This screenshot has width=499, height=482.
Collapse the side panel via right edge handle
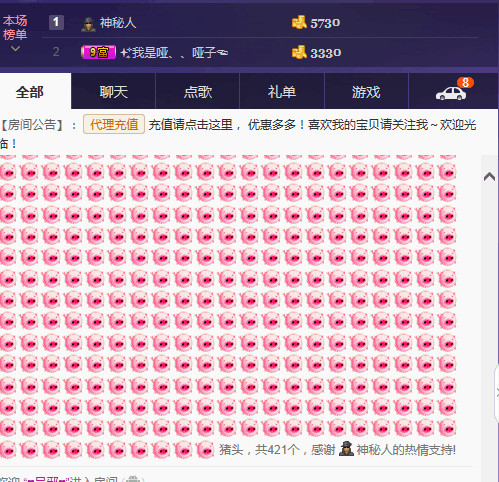tap(497, 393)
